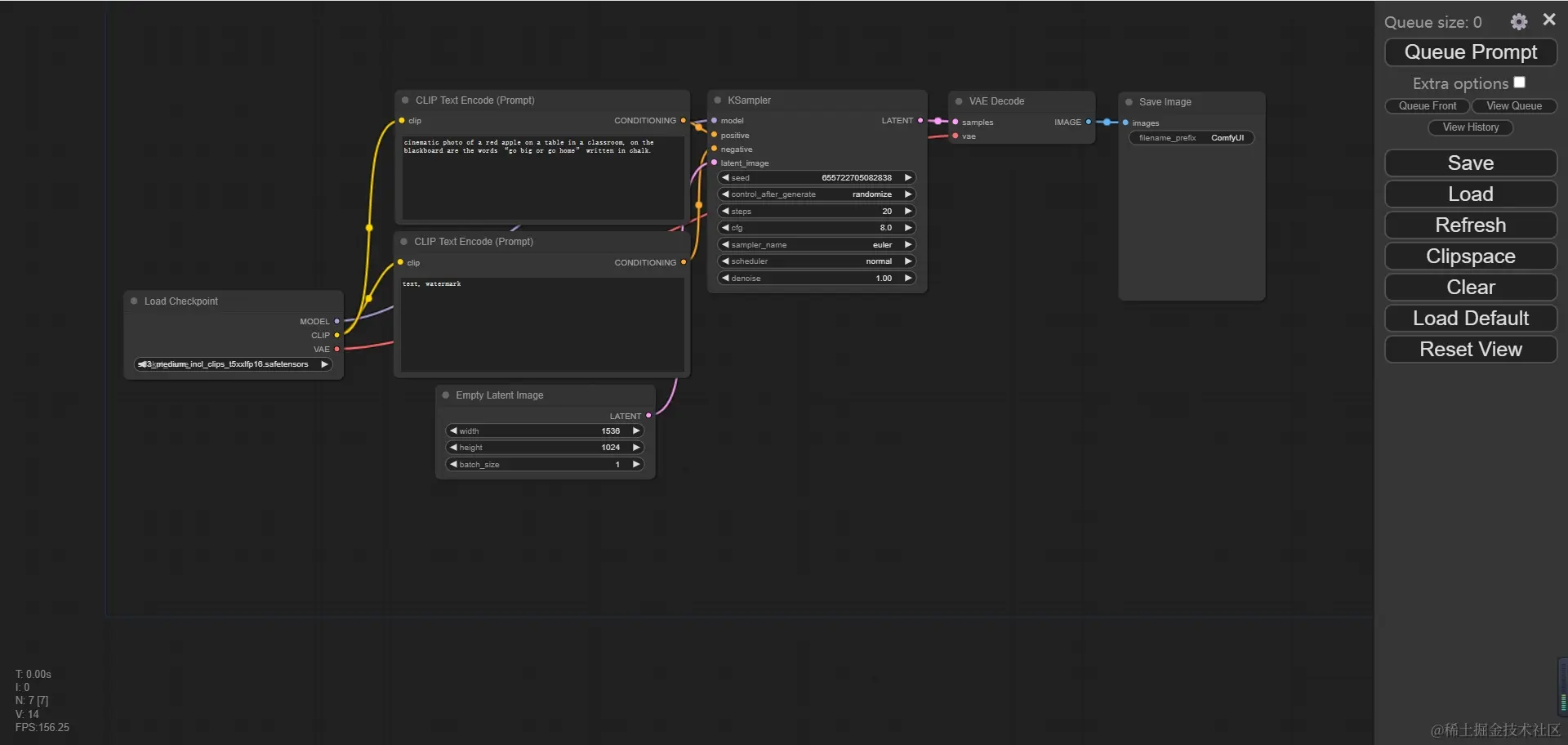Decrease denoise using its left arrow

725,279
